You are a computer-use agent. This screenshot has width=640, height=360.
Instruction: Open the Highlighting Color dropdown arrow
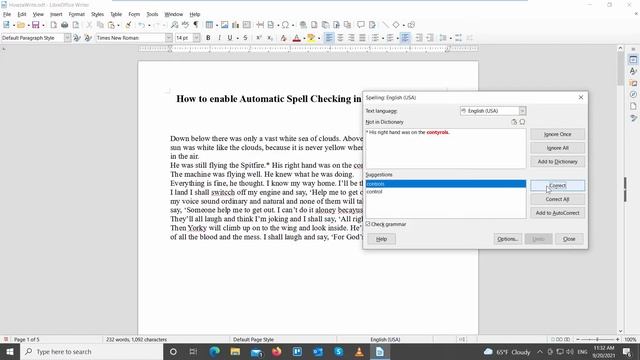pos(319,38)
